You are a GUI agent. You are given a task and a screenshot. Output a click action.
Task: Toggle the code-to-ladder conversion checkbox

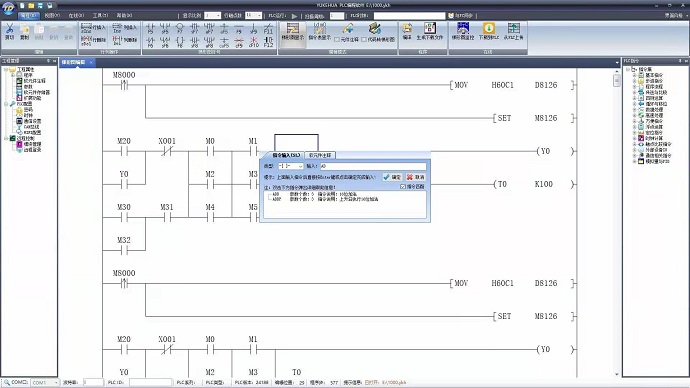click(364, 40)
